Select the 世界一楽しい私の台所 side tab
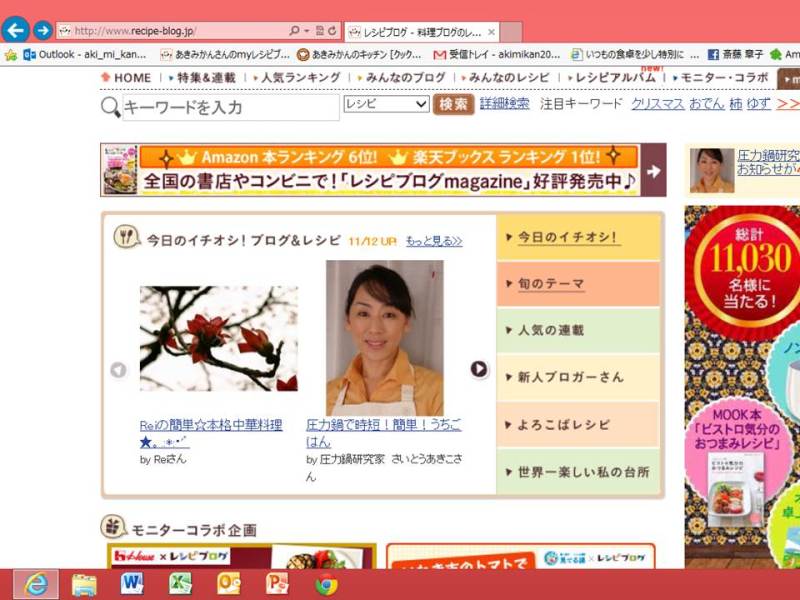Screen dimensions: 800x600 click(x=579, y=472)
